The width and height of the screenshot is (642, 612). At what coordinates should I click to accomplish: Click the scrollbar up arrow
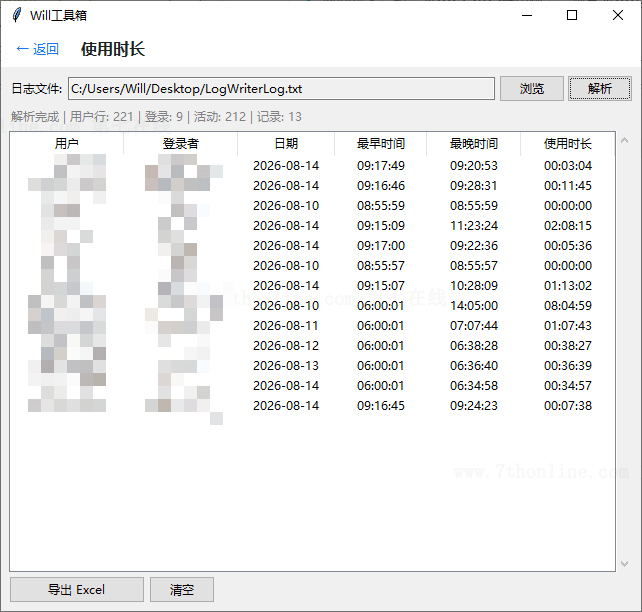tap(624, 140)
